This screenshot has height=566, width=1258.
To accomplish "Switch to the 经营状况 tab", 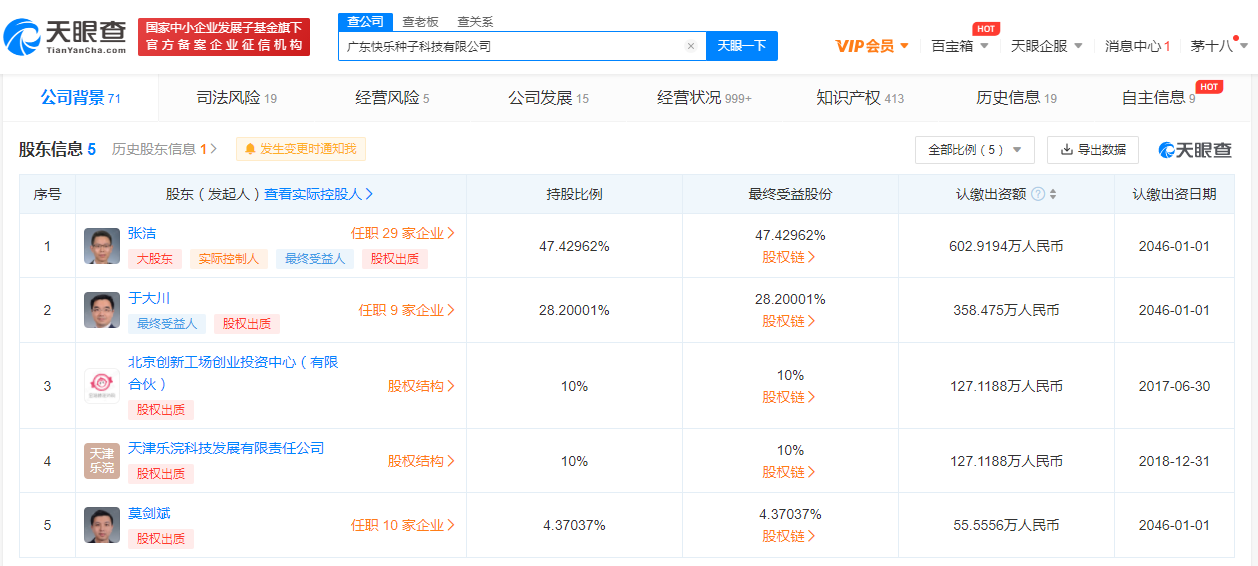I will [704, 98].
